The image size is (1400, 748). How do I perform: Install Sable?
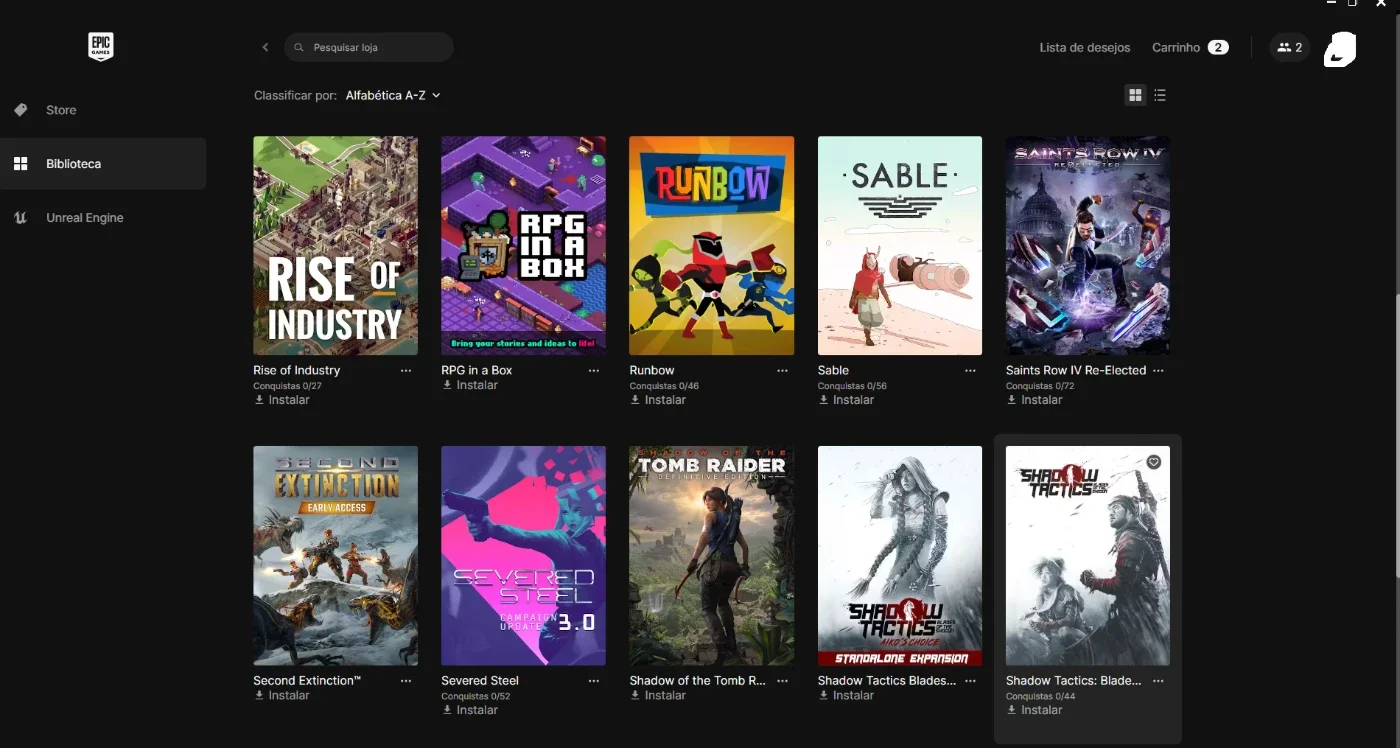(846, 400)
